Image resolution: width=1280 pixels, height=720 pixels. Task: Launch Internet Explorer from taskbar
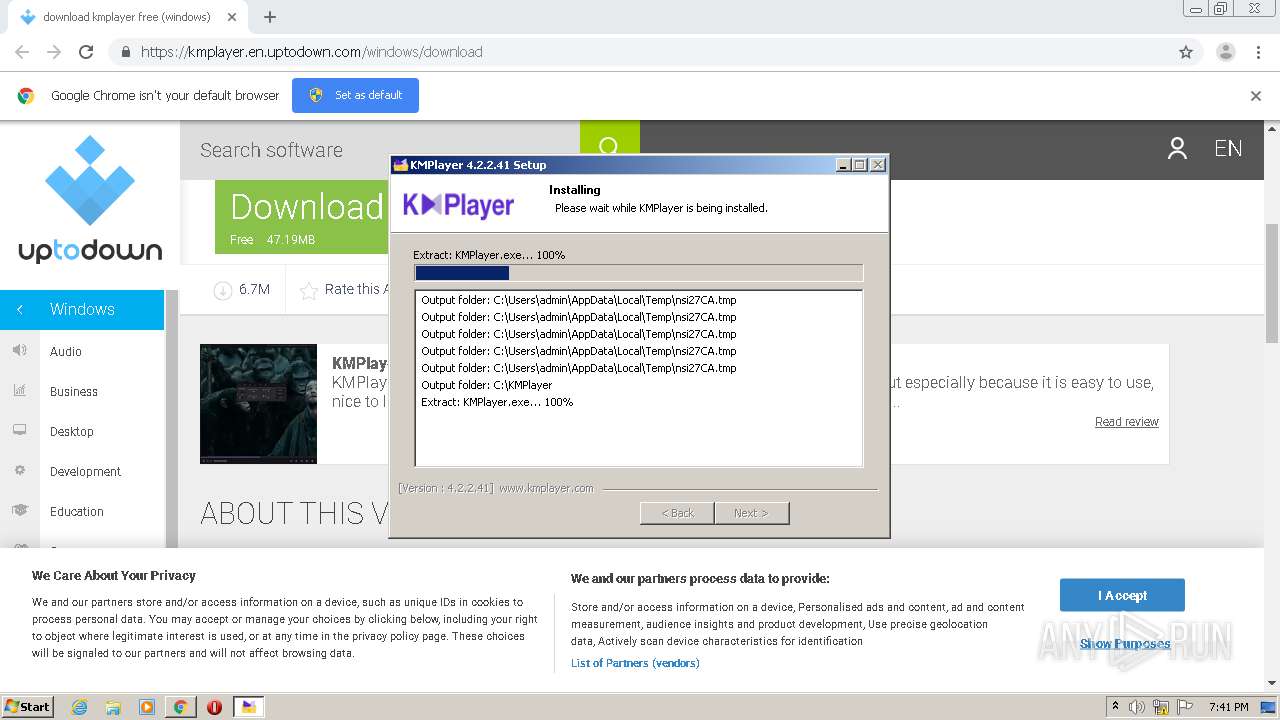(79, 707)
